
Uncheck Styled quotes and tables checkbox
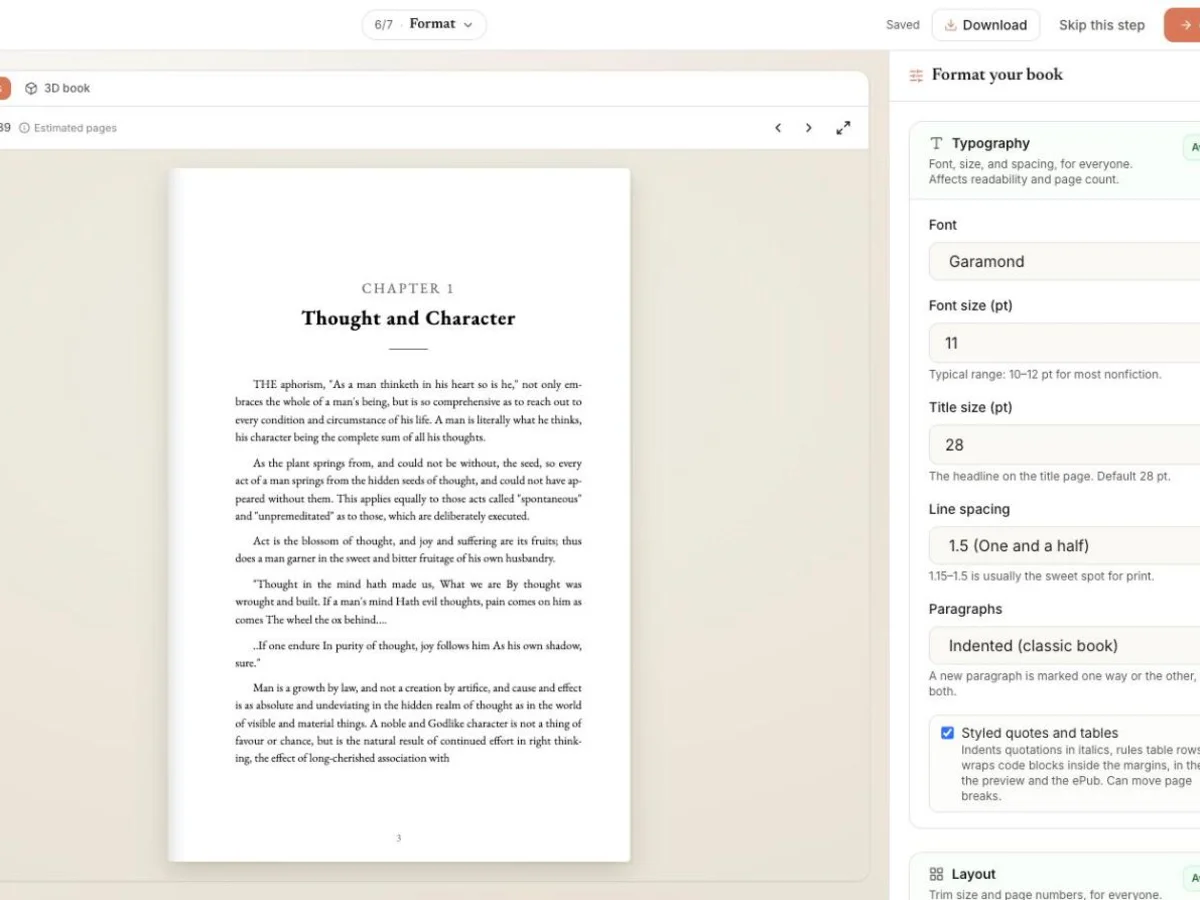947,733
